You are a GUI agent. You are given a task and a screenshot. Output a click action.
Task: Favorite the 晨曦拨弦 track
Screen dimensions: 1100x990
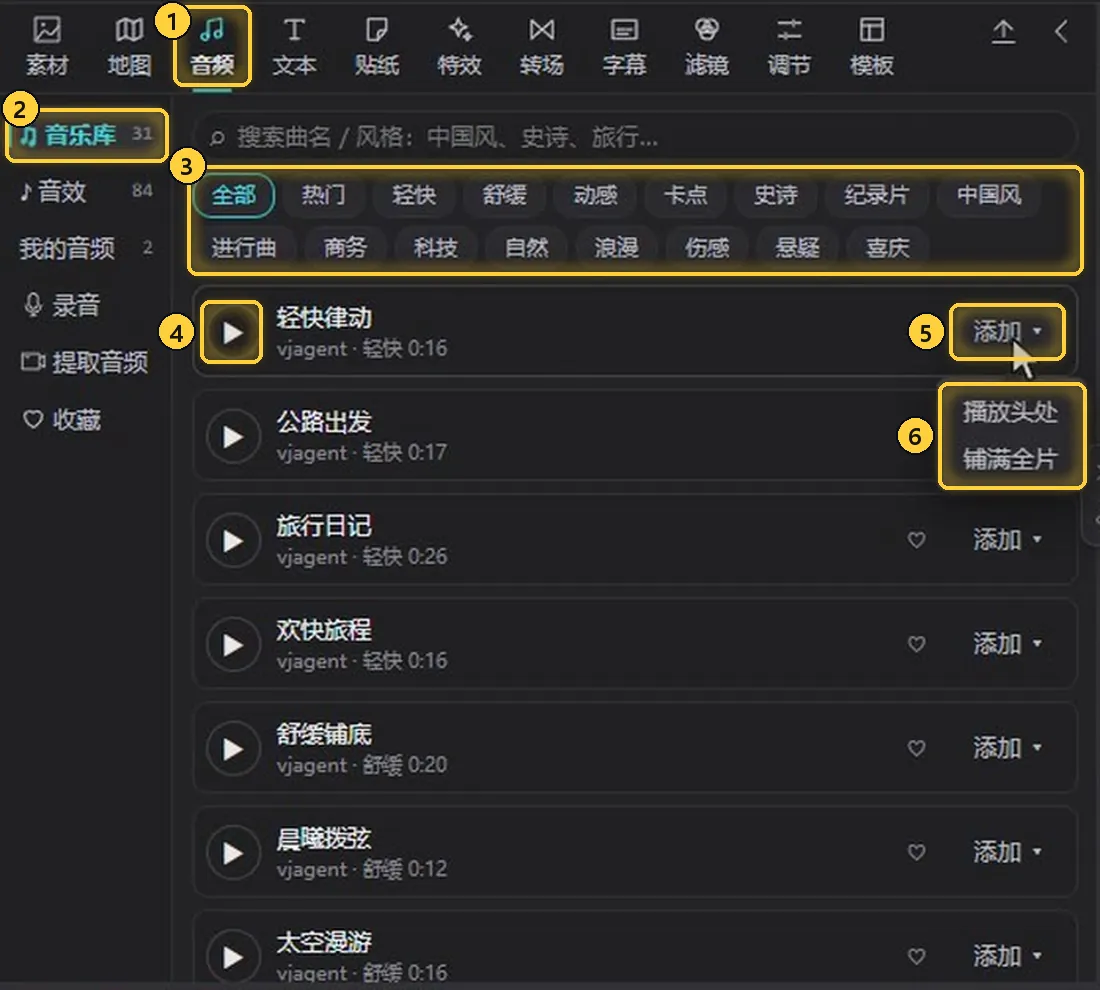click(x=916, y=852)
